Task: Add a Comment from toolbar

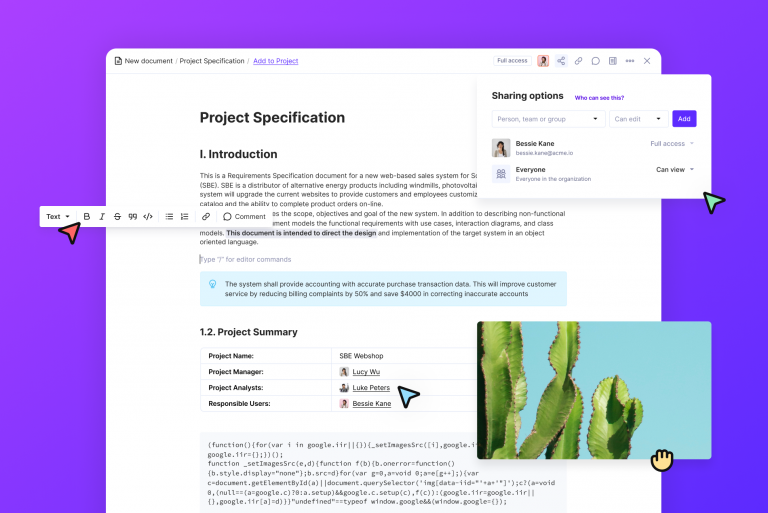Action: point(244,216)
